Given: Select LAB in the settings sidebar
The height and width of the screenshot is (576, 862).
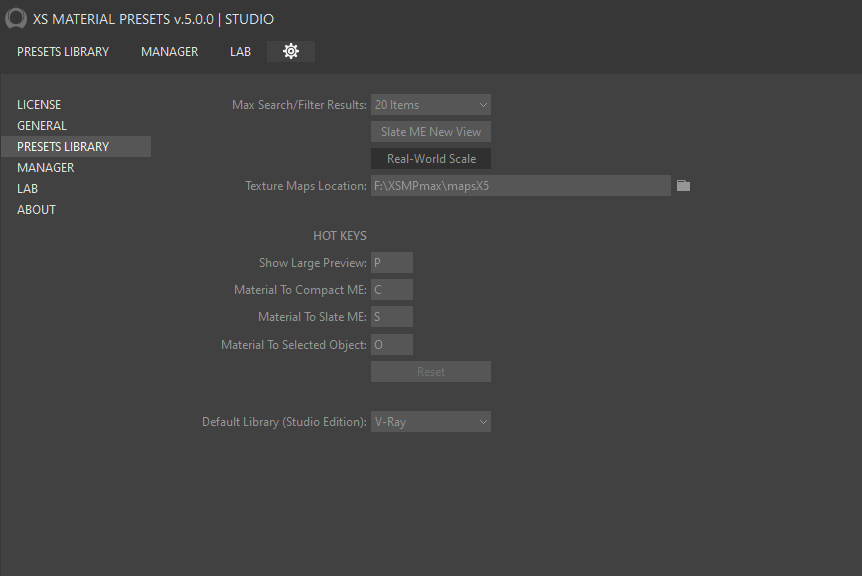Looking at the screenshot, I should [x=27, y=189].
